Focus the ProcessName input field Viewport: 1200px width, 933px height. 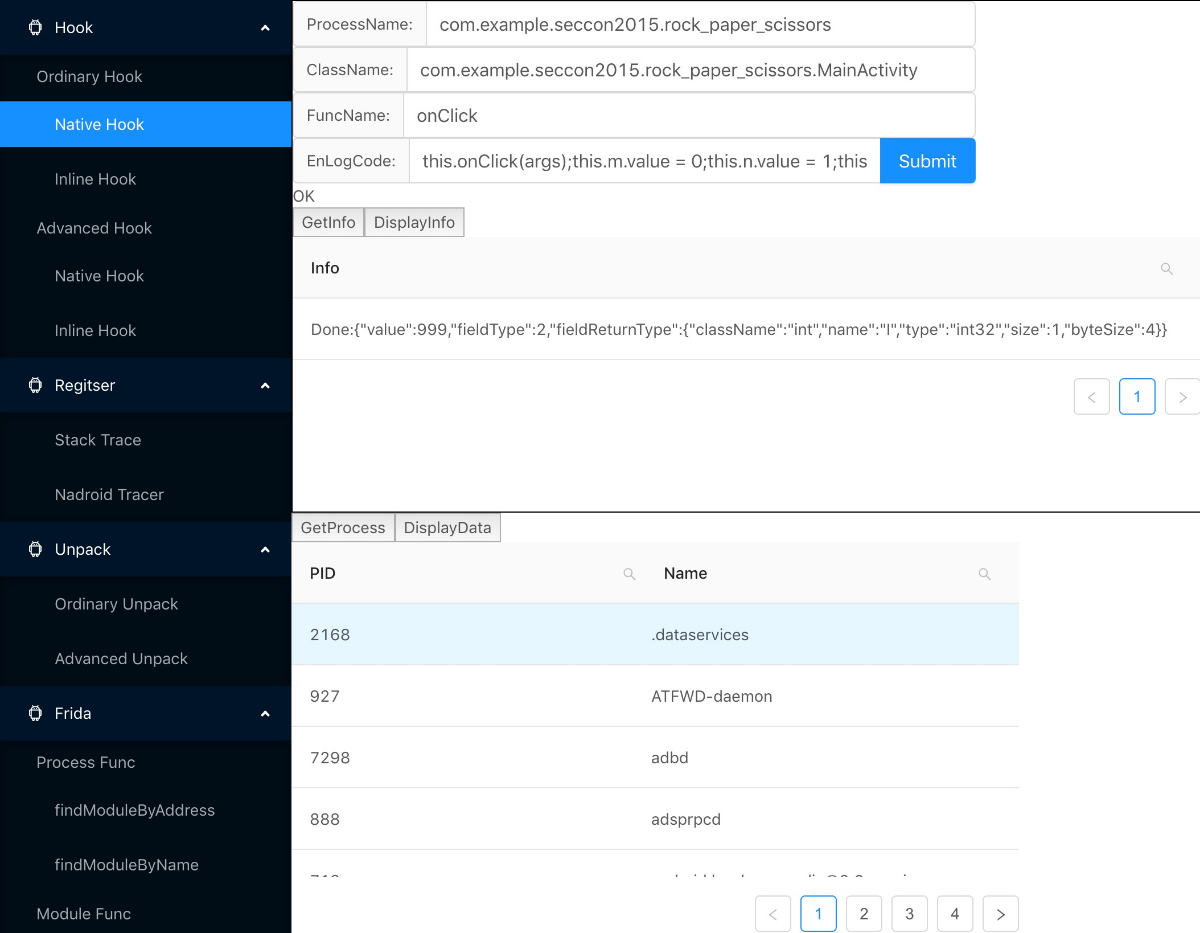tap(700, 24)
